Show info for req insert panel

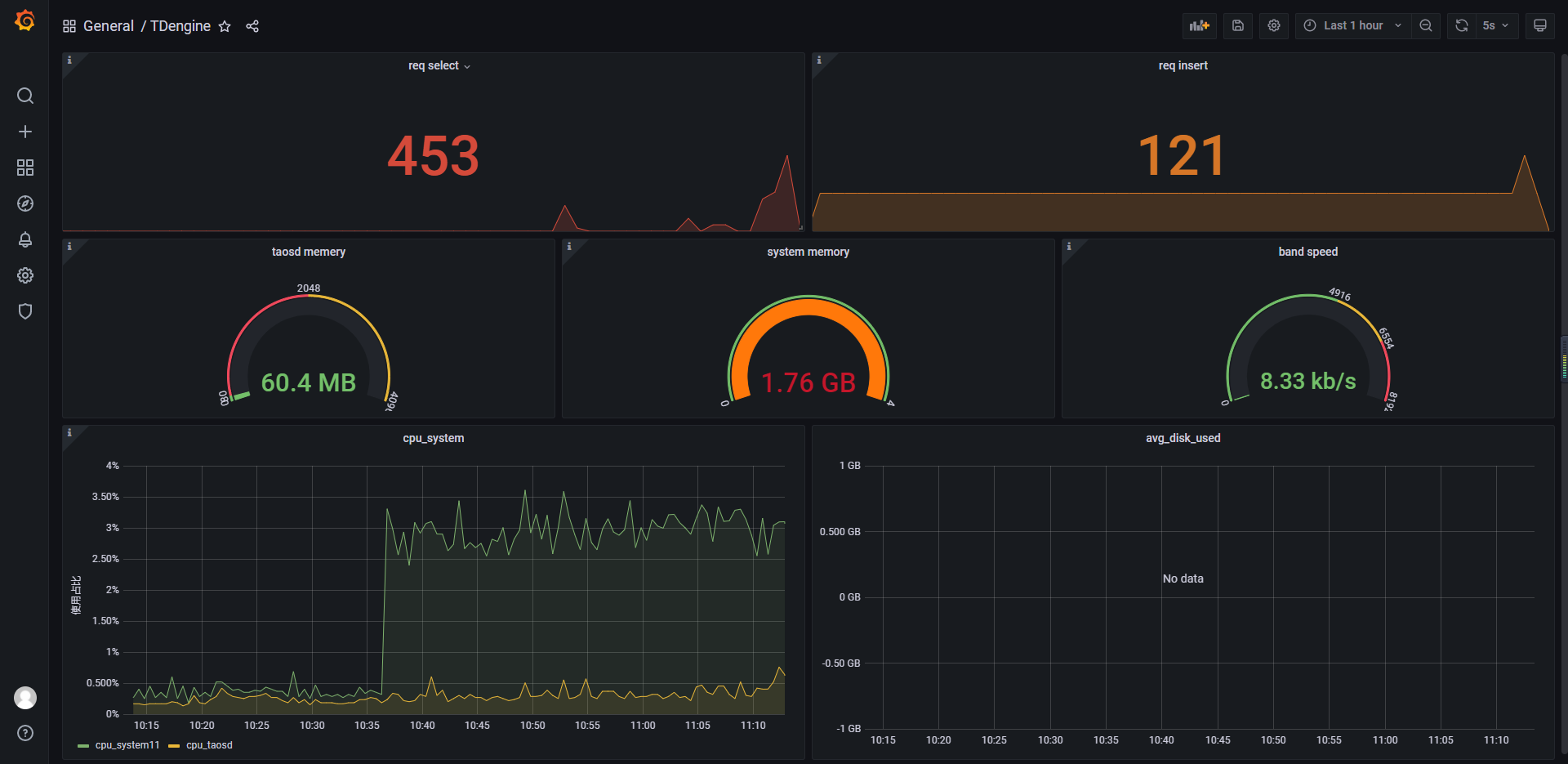click(819, 60)
